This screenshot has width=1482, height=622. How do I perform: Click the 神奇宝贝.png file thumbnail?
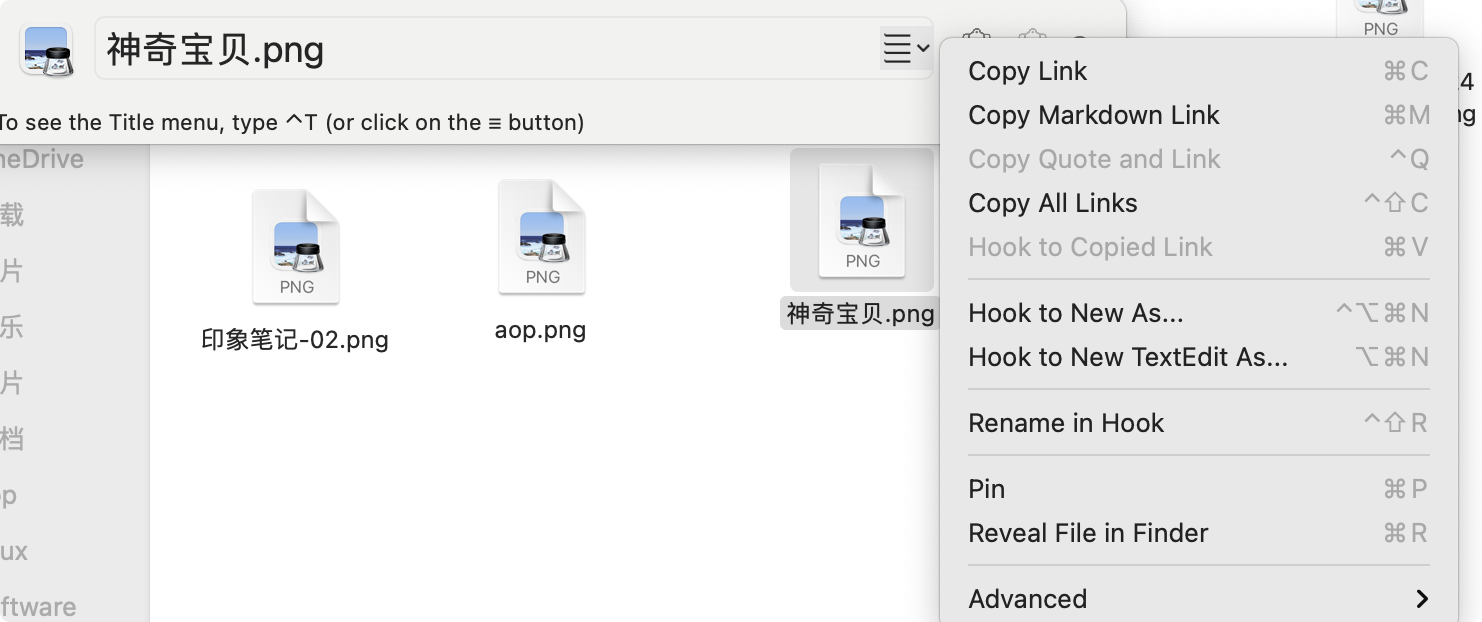pos(862,220)
